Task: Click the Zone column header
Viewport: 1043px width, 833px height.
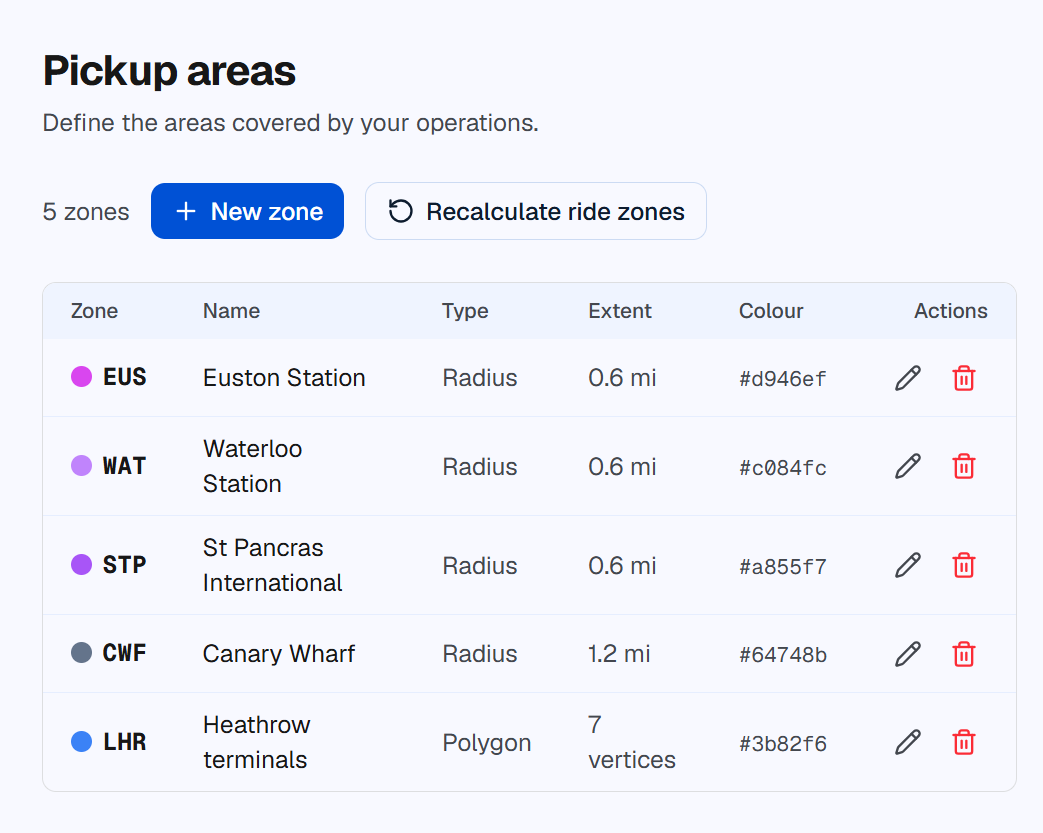Action: coord(94,311)
